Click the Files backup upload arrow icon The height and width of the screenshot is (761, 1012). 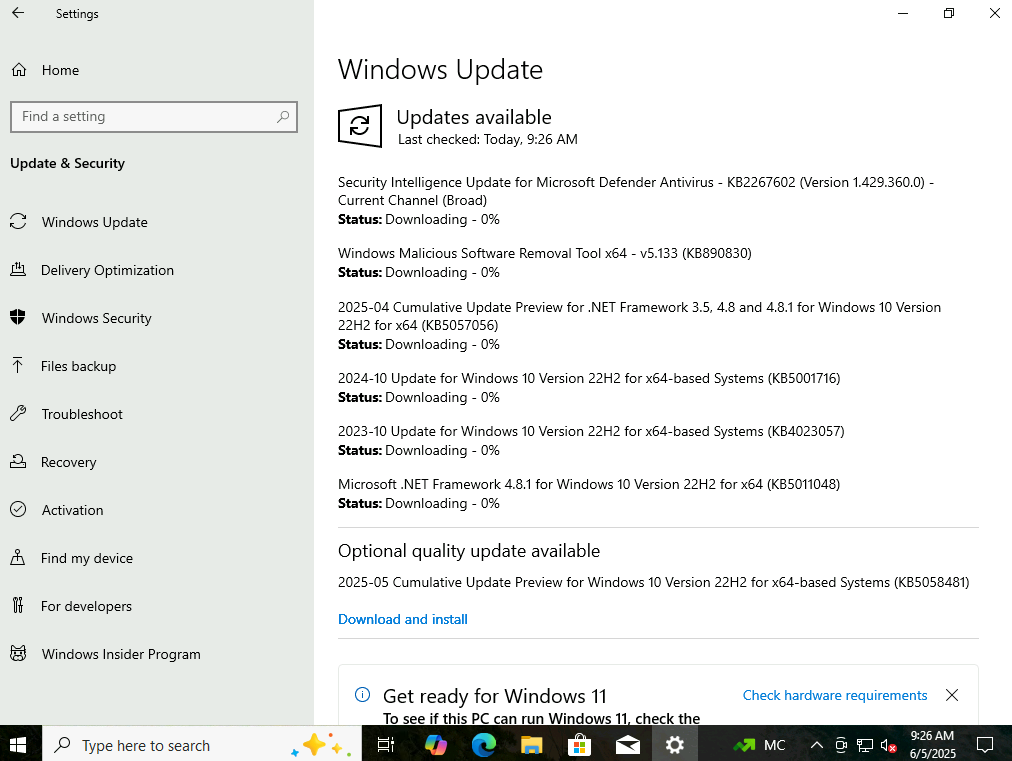(x=18, y=365)
